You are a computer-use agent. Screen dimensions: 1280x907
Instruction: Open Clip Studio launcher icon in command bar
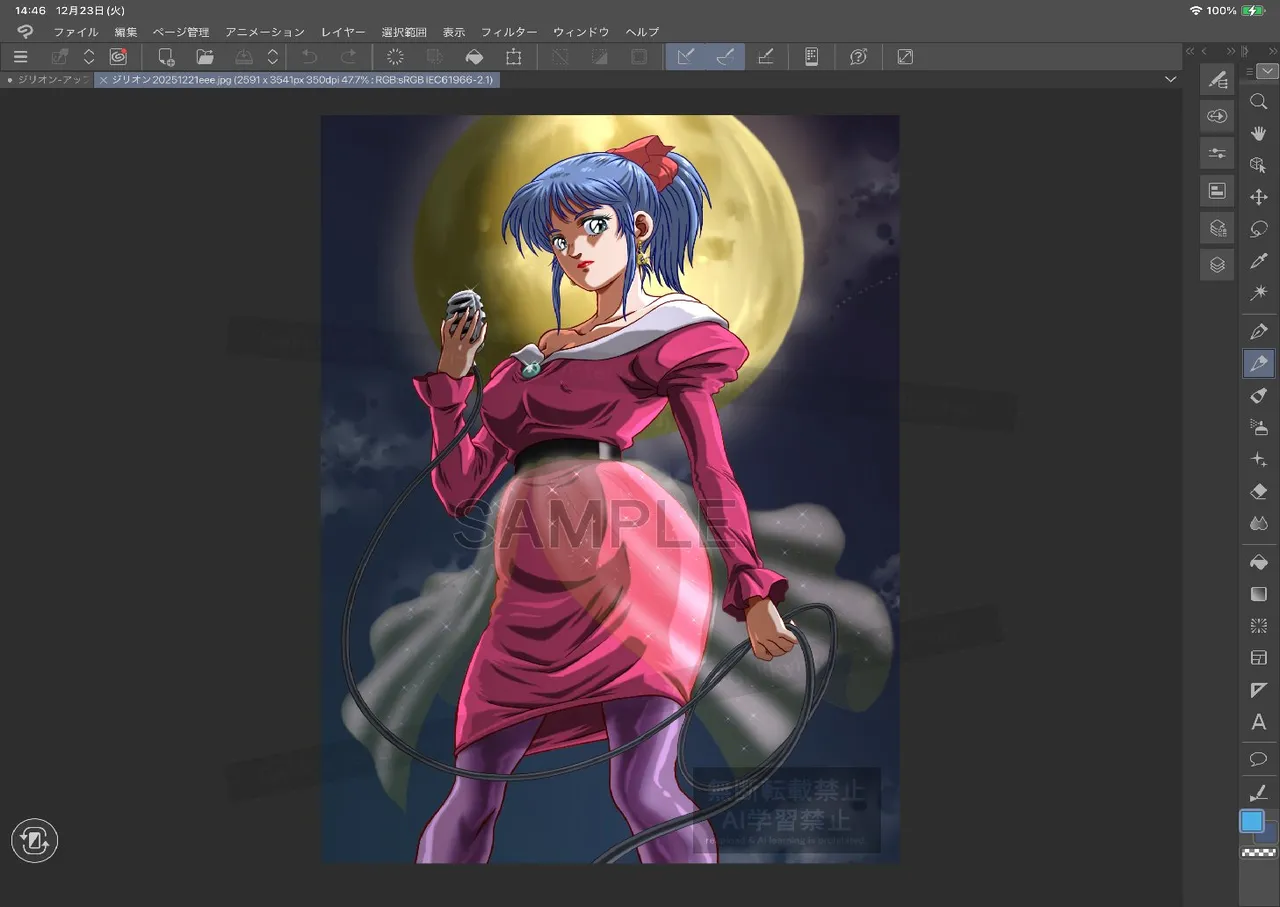(118, 57)
